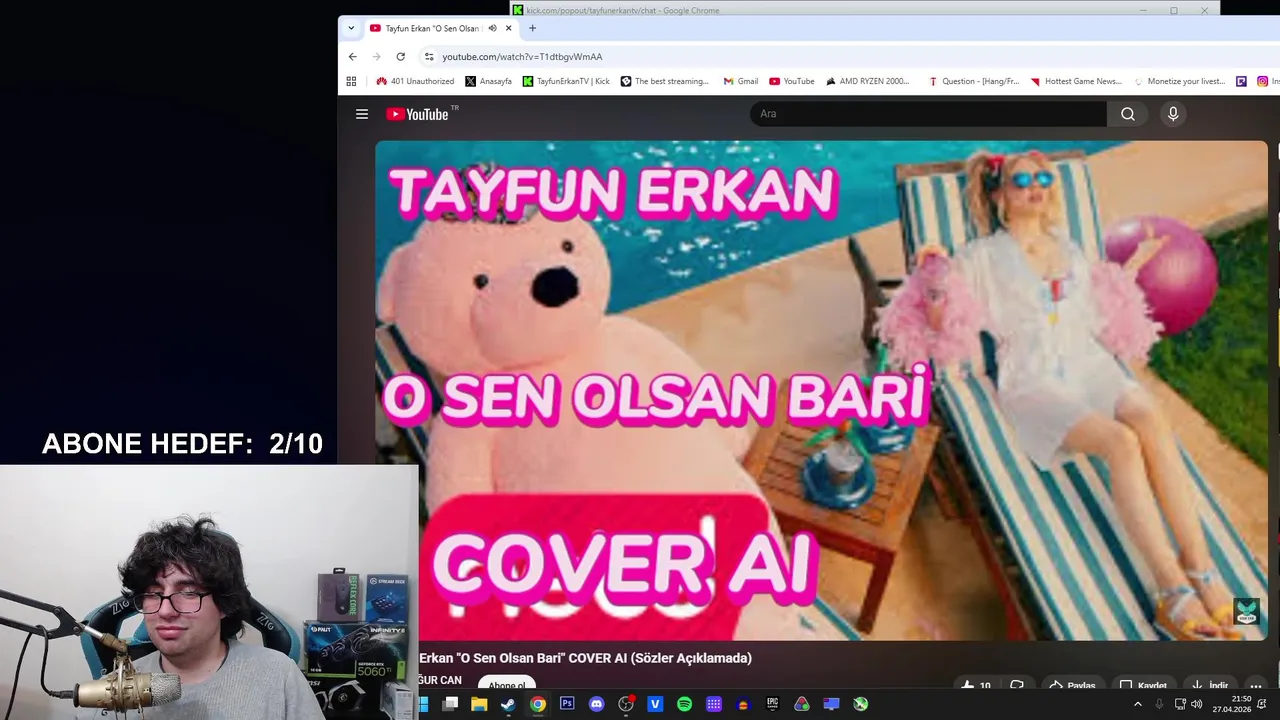Click the tray microphone icon

coord(1159,704)
